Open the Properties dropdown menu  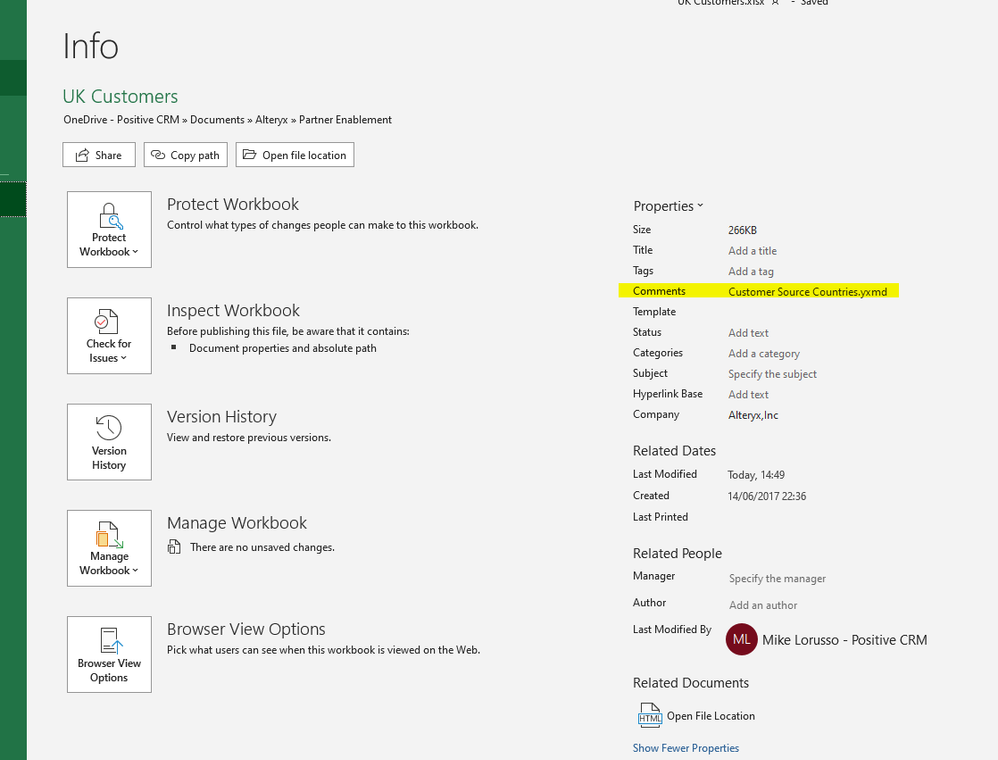(697, 205)
